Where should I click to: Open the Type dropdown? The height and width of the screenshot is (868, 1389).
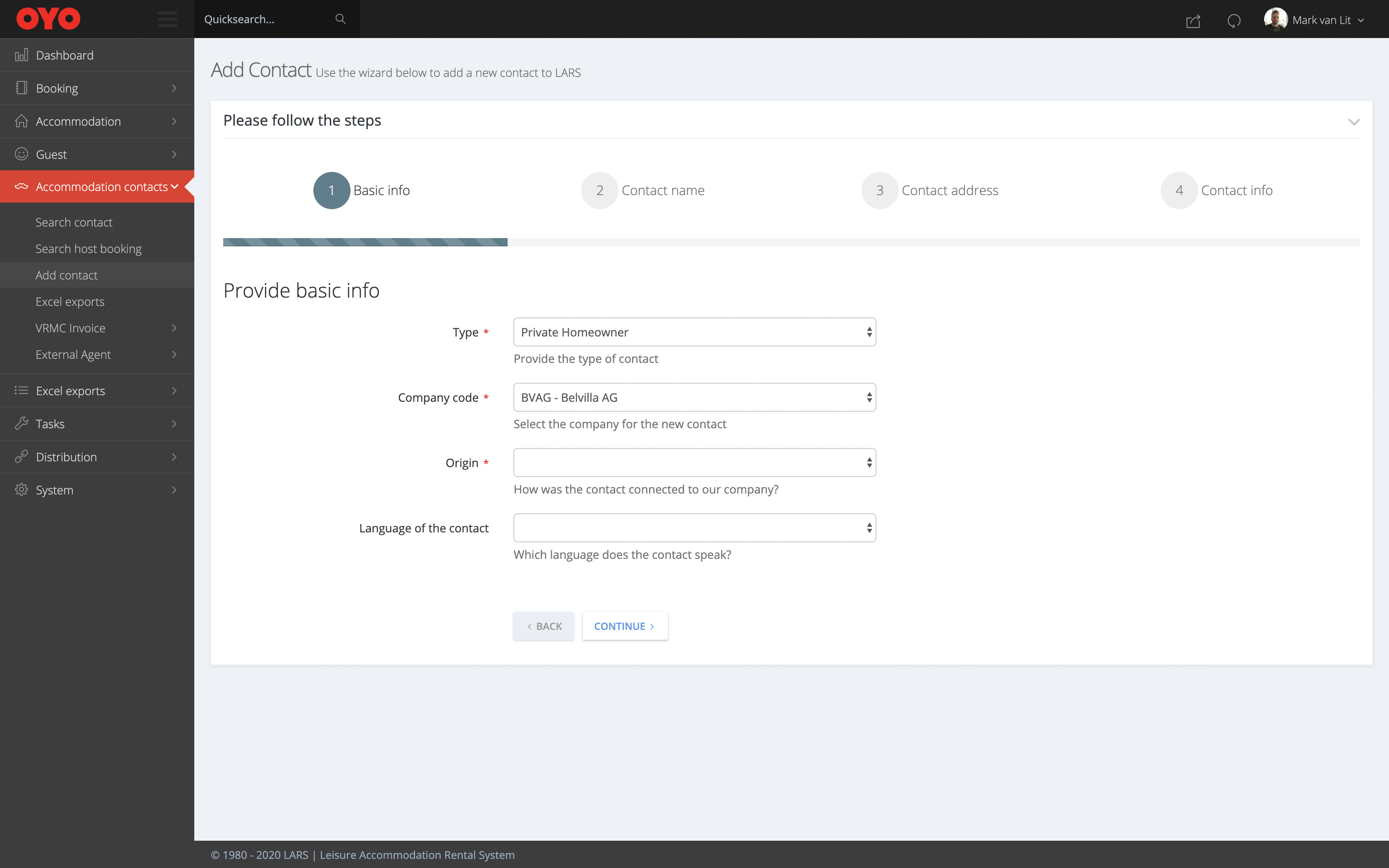pyautogui.click(x=694, y=332)
